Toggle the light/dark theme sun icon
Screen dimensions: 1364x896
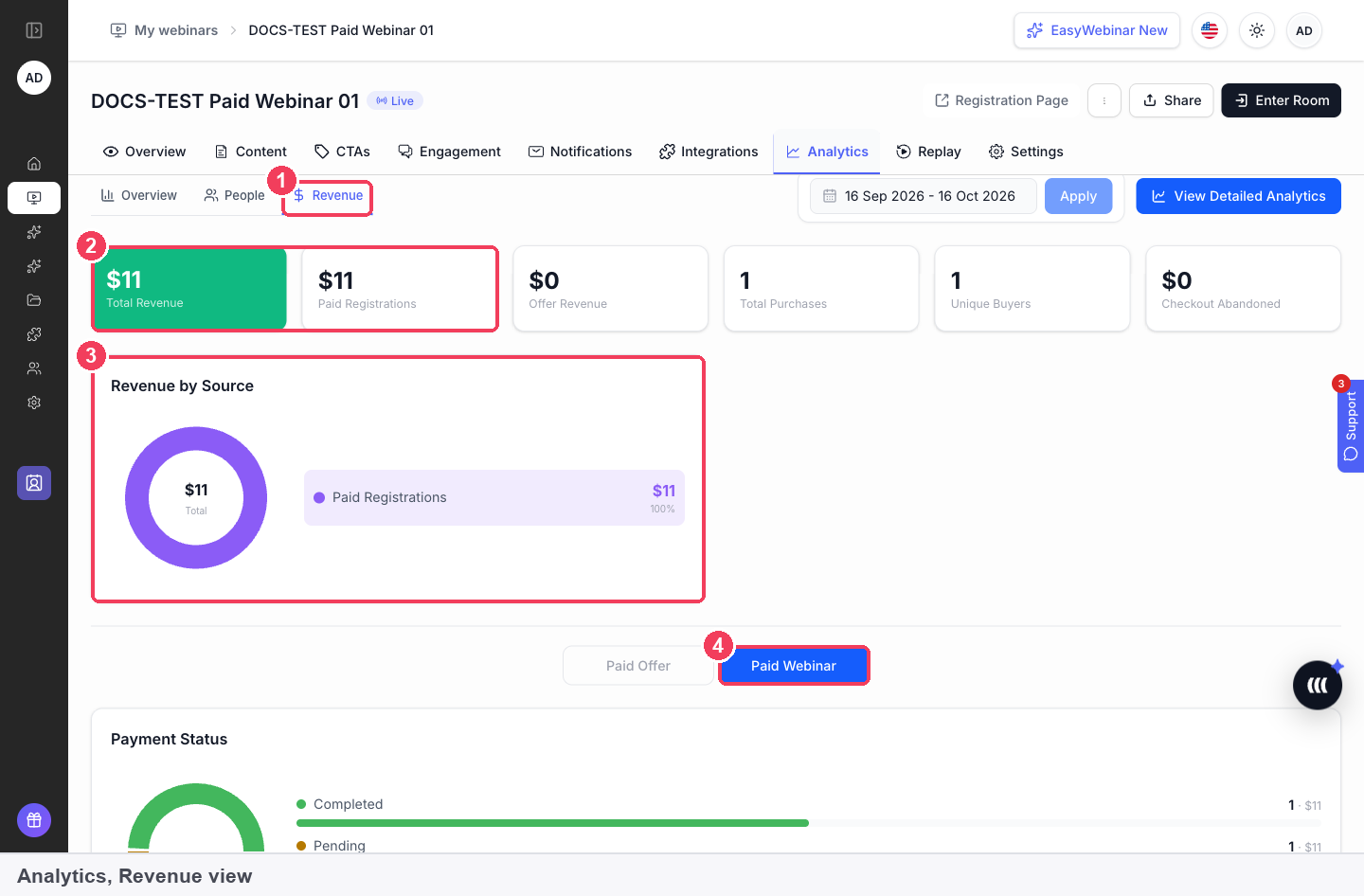[x=1257, y=30]
